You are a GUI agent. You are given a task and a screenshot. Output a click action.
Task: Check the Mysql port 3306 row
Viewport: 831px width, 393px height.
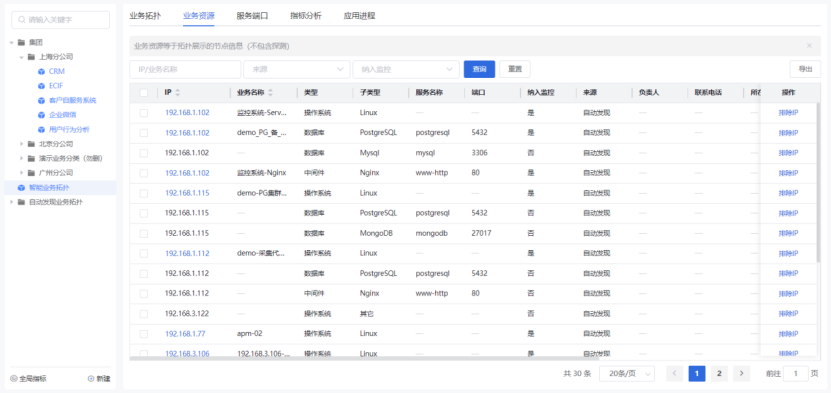(x=144, y=153)
